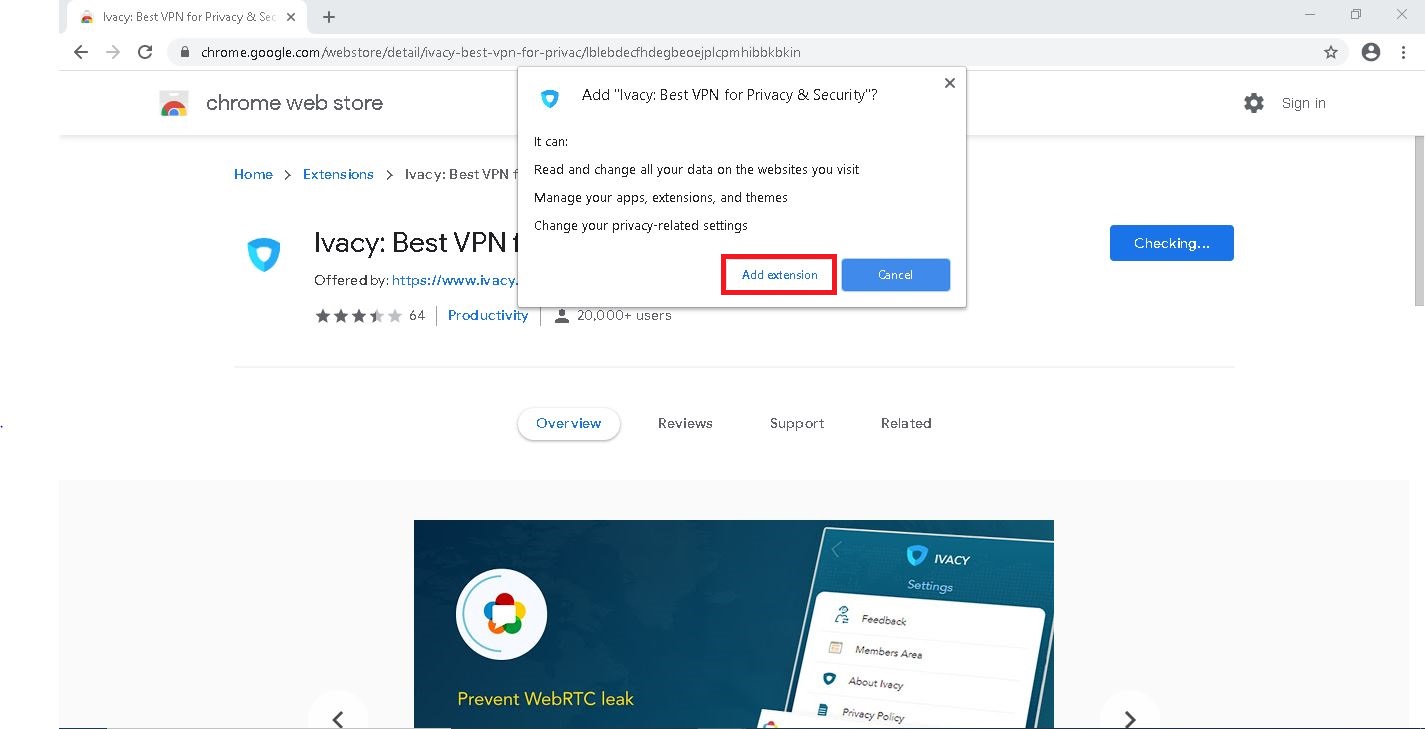Restore the Chrome window with title-bar restore button
The width and height of the screenshot is (1425, 729).
tap(1355, 14)
